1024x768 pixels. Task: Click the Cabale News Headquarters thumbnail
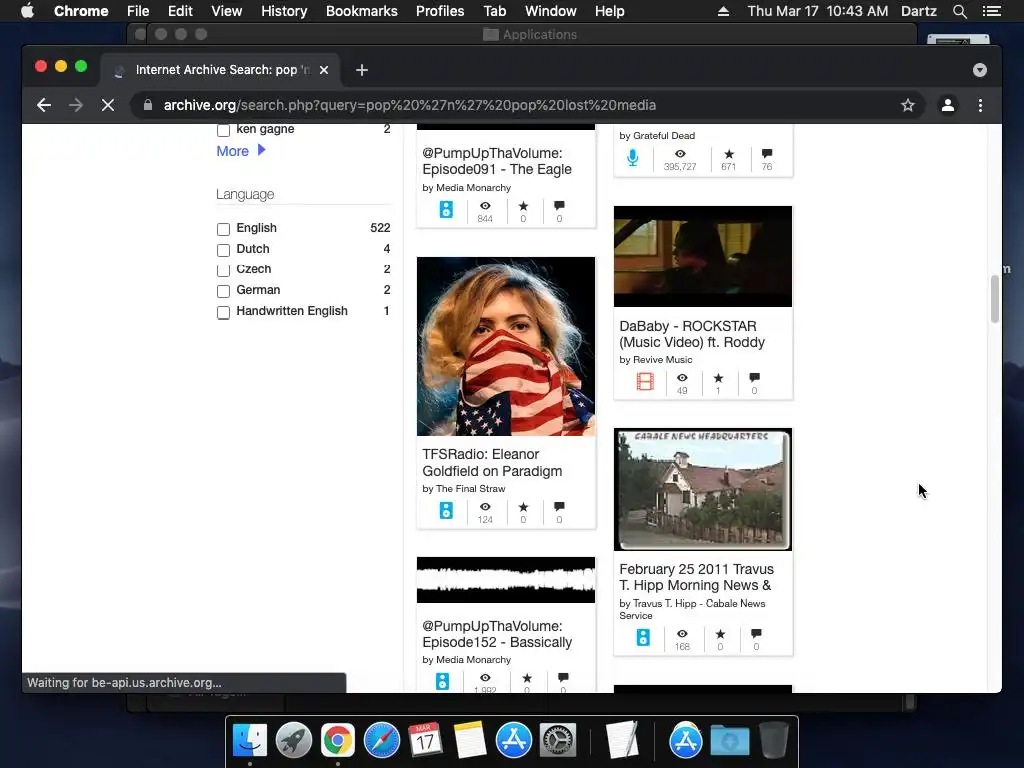point(703,489)
